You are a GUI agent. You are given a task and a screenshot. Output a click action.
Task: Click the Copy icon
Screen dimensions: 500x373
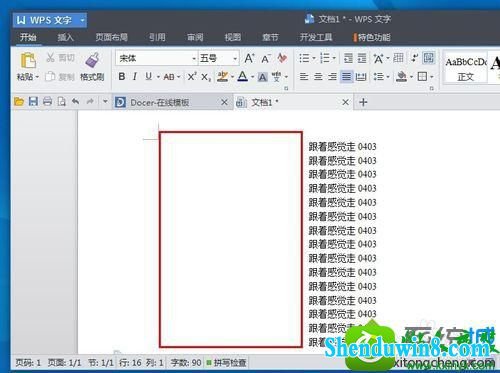pyautogui.click(x=50, y=77)
